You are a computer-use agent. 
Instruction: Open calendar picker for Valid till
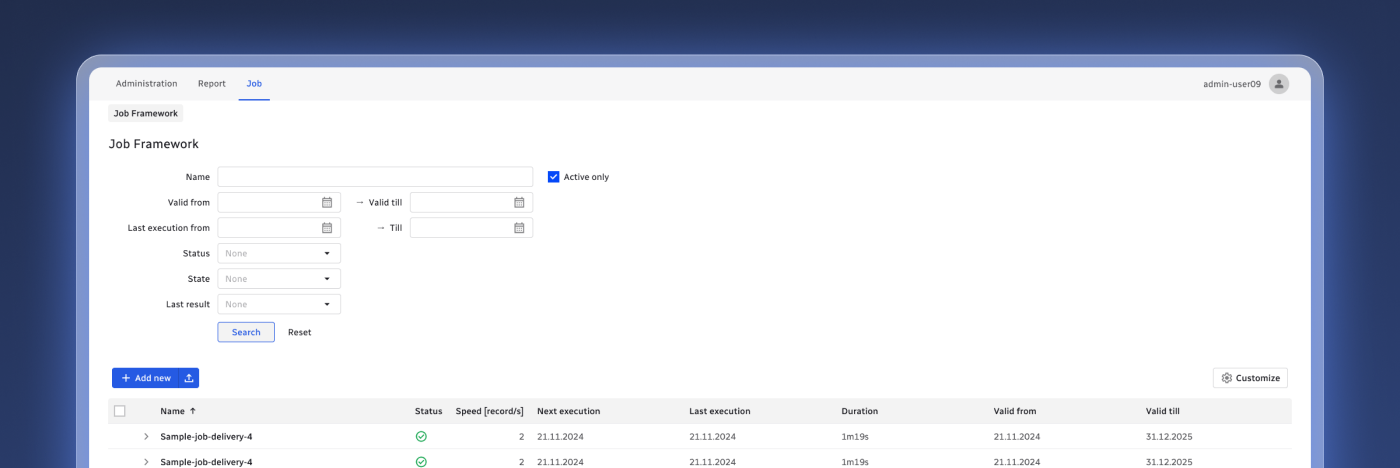519,202
